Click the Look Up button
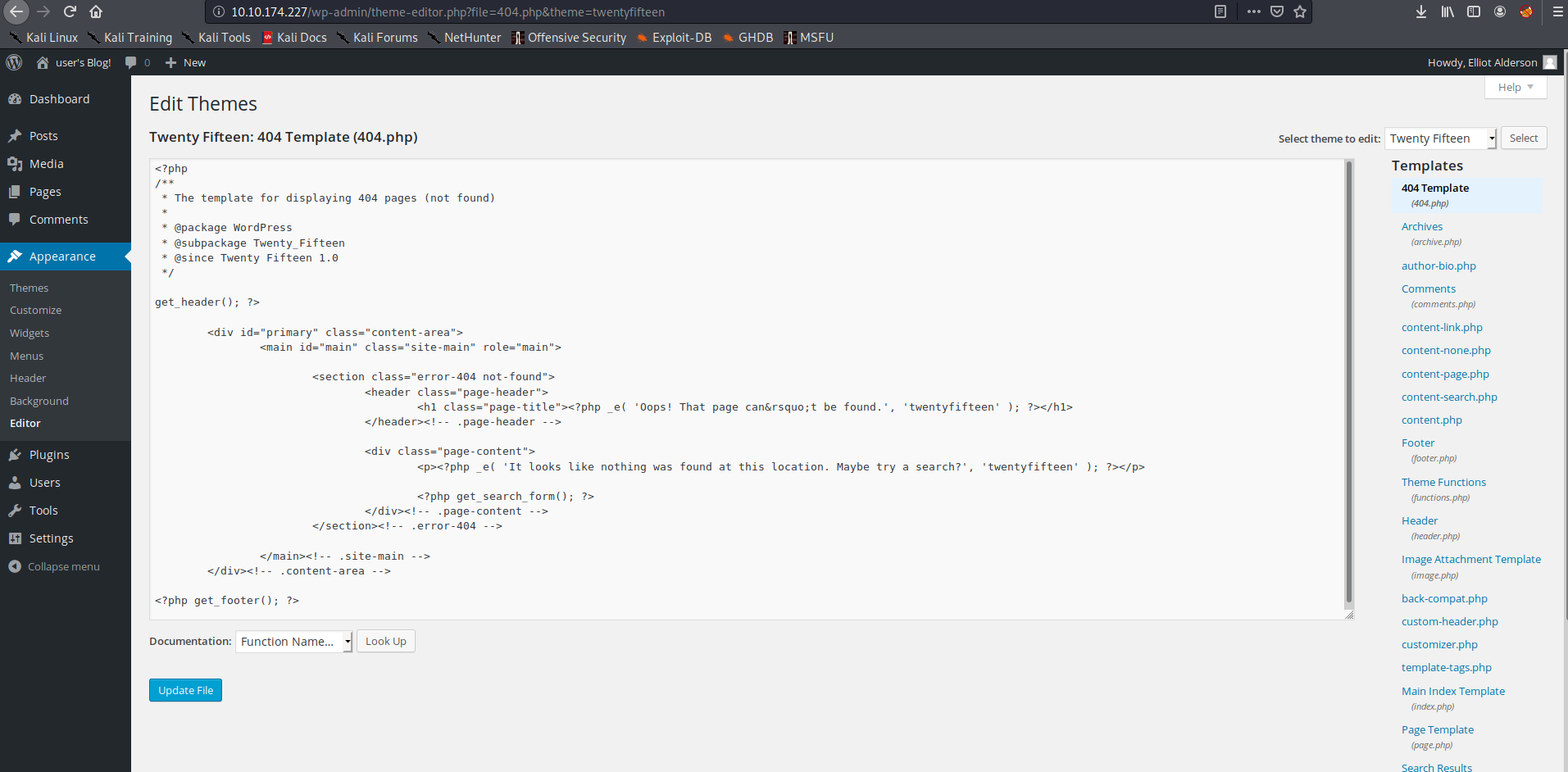Viewport: 1568px width, 772px height. [x=386, y=641]
